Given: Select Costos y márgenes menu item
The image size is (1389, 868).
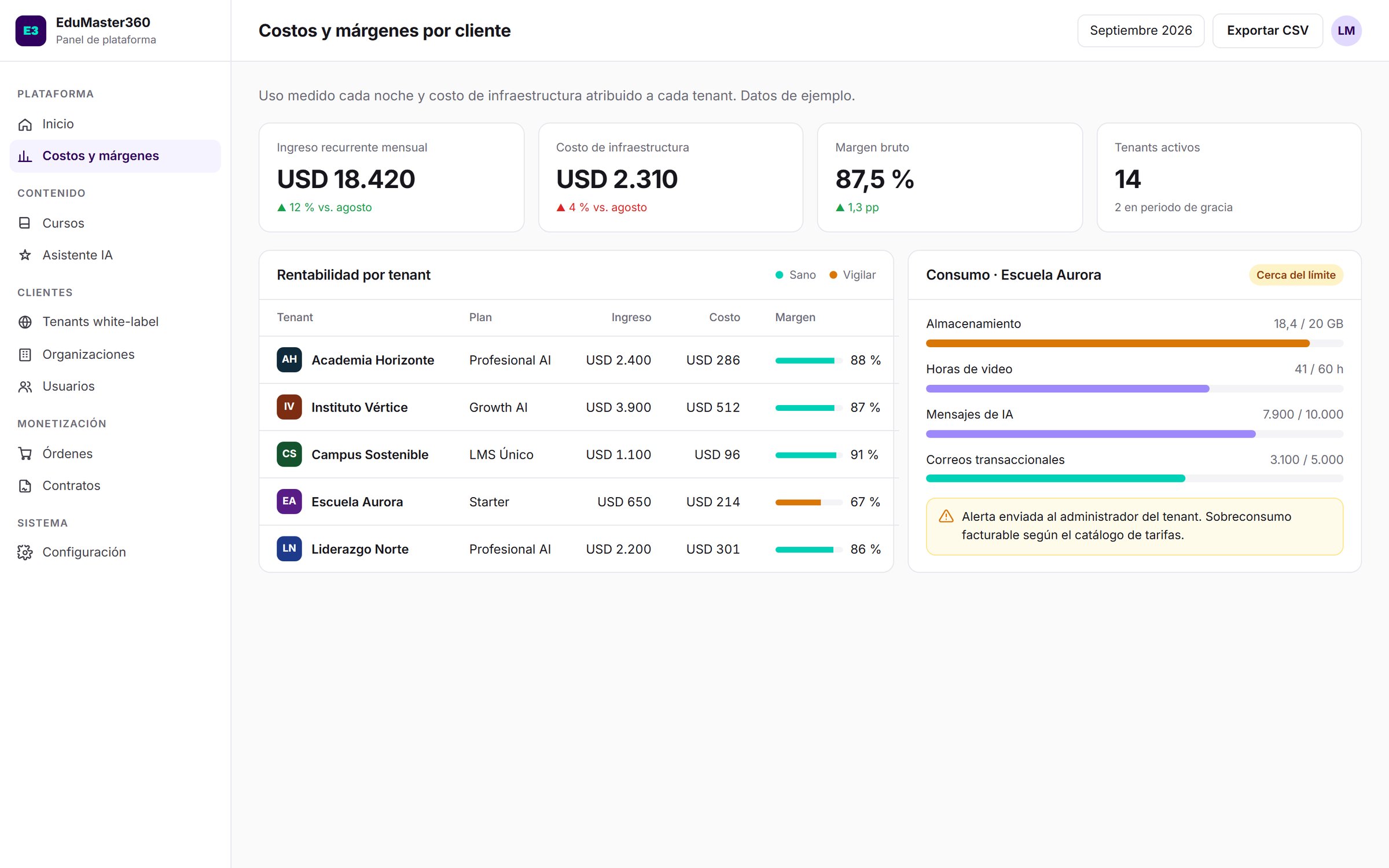Looking at the screenshot, I should 115,156.
